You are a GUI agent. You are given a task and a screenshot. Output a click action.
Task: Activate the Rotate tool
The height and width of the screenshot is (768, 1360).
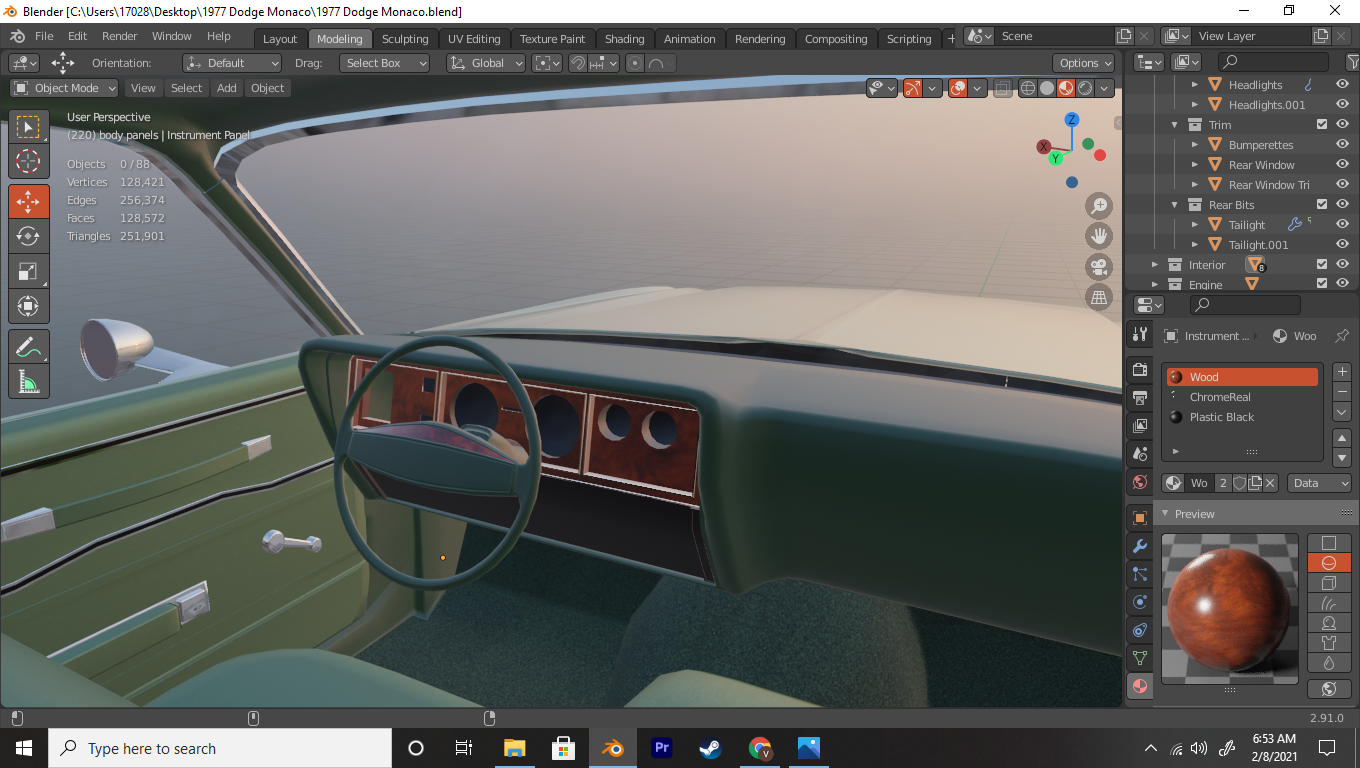pyautogui.click(x=28, y=236)
